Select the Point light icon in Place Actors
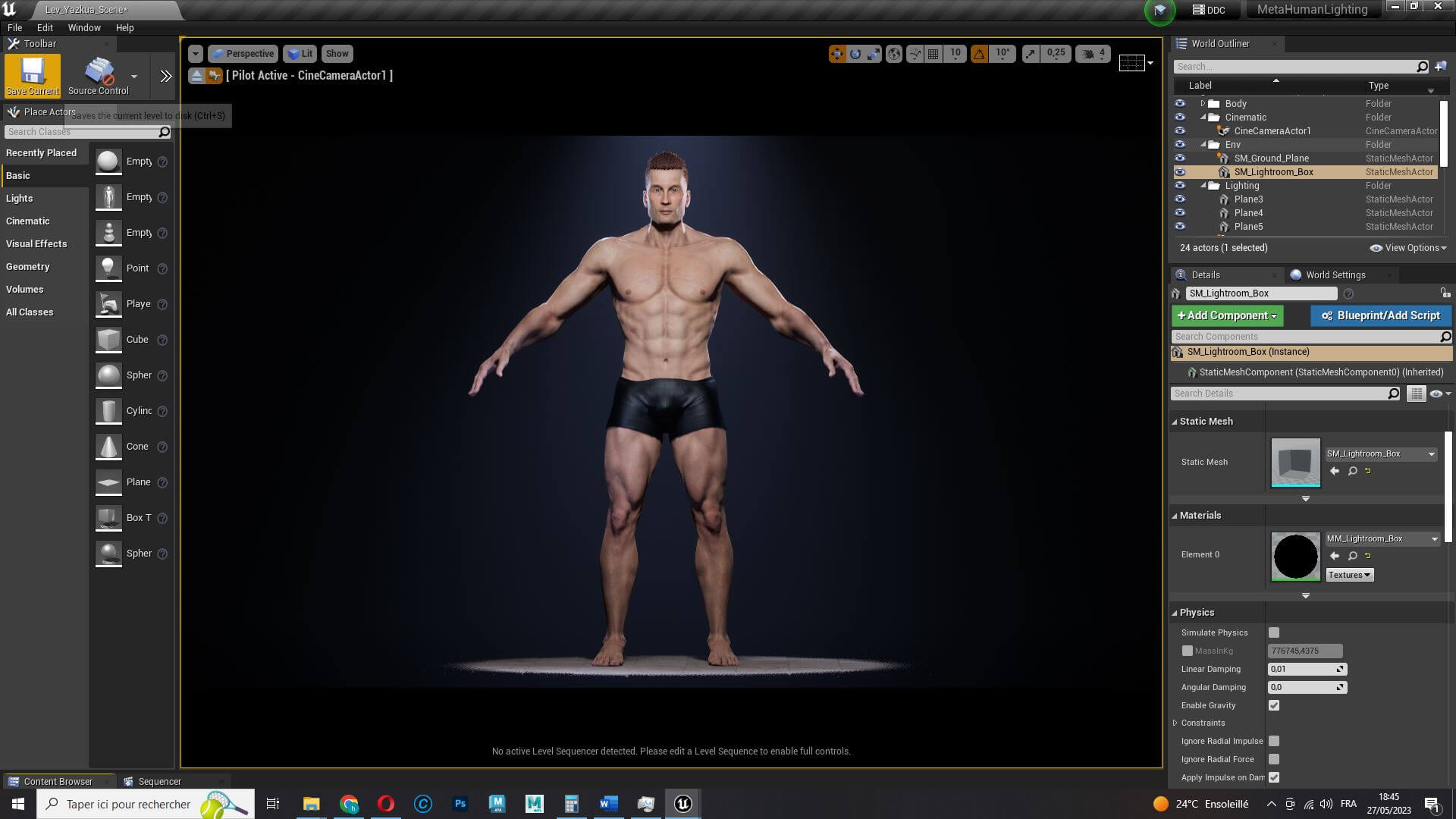 [x=108, y=268]
